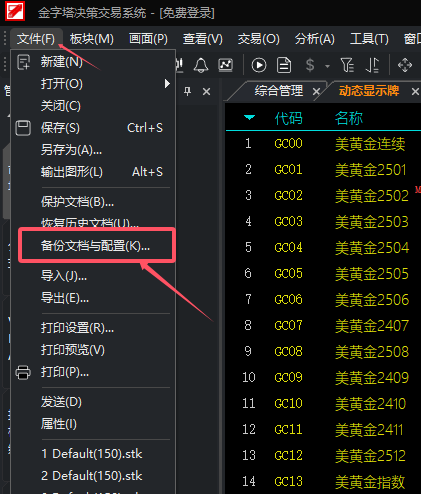Sort by the 名称 column header

[x=349, y=118]
